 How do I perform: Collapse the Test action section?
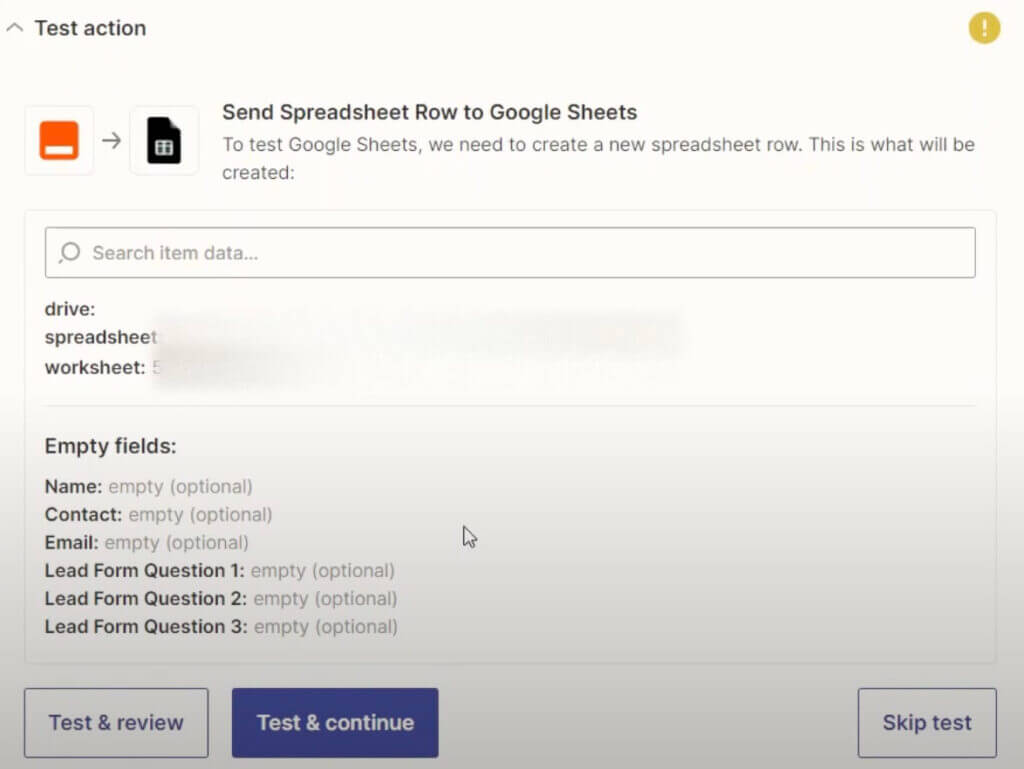14,28
